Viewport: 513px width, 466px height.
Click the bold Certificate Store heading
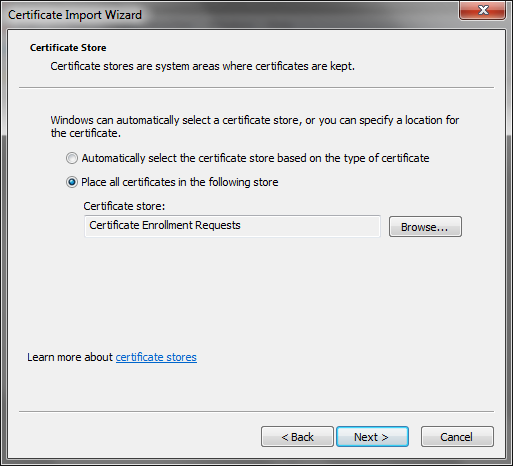tap(68, 48)
